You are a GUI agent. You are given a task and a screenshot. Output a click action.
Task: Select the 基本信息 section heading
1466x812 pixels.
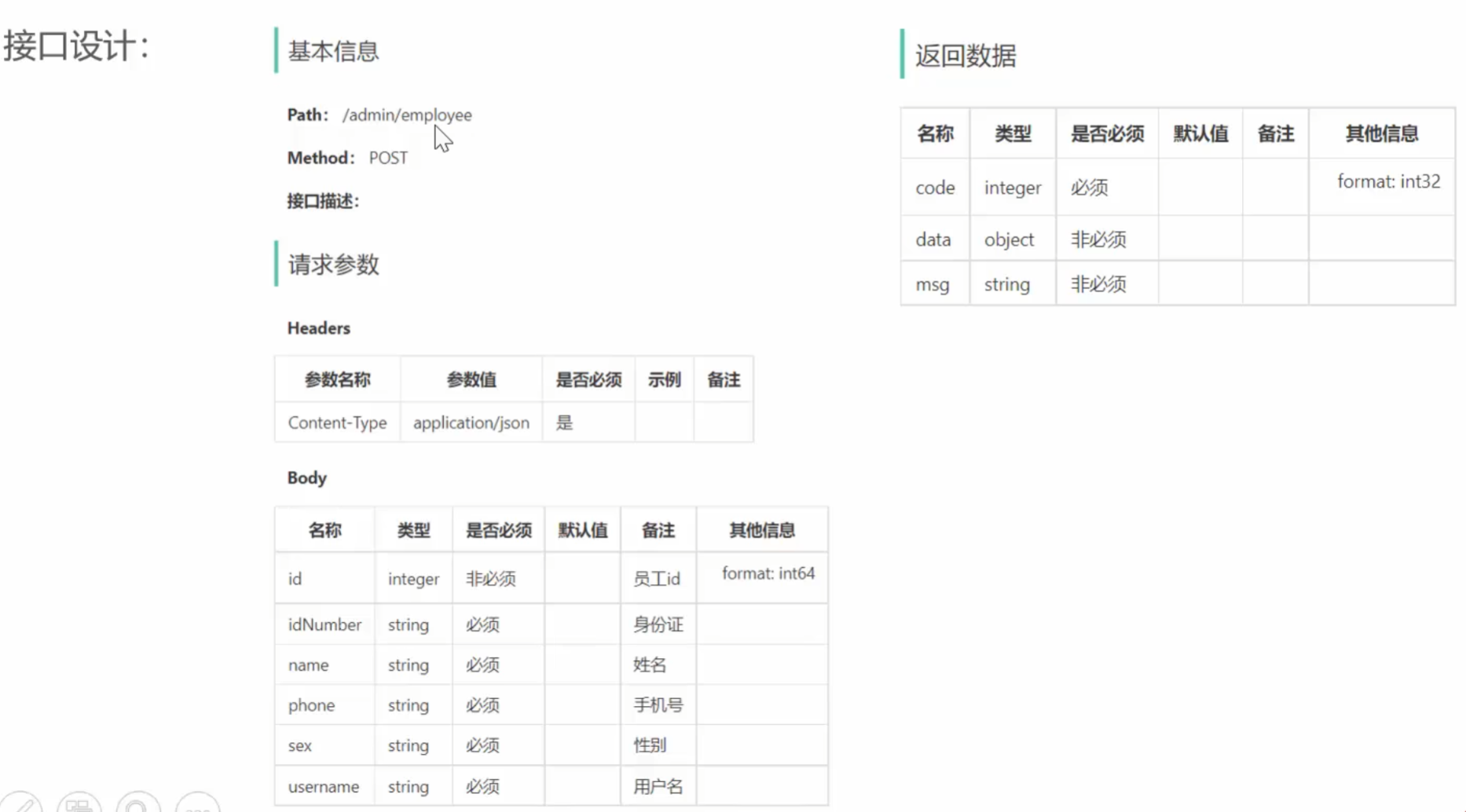(x=333, y=51)
